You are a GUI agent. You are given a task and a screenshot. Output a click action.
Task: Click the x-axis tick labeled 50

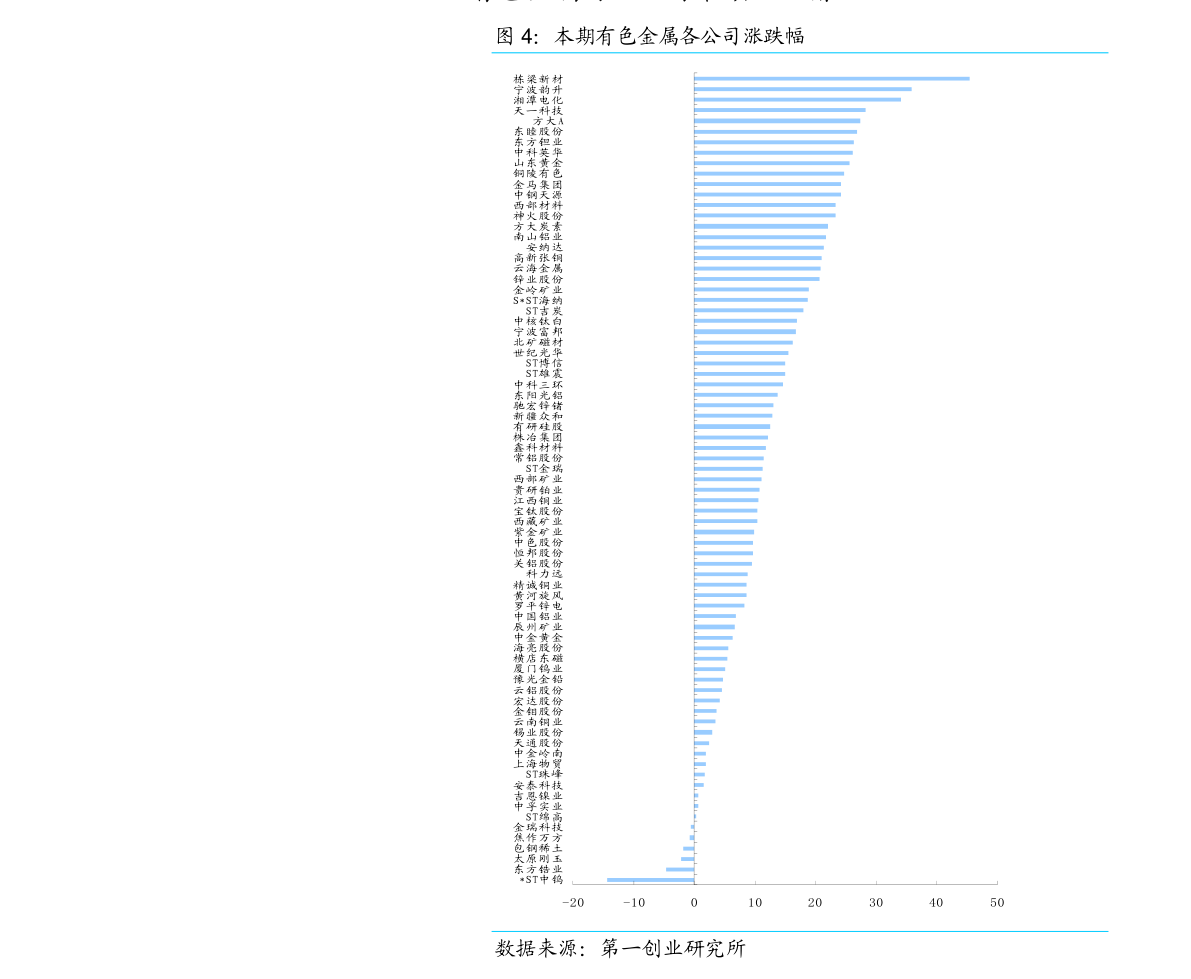coord(997,903)
